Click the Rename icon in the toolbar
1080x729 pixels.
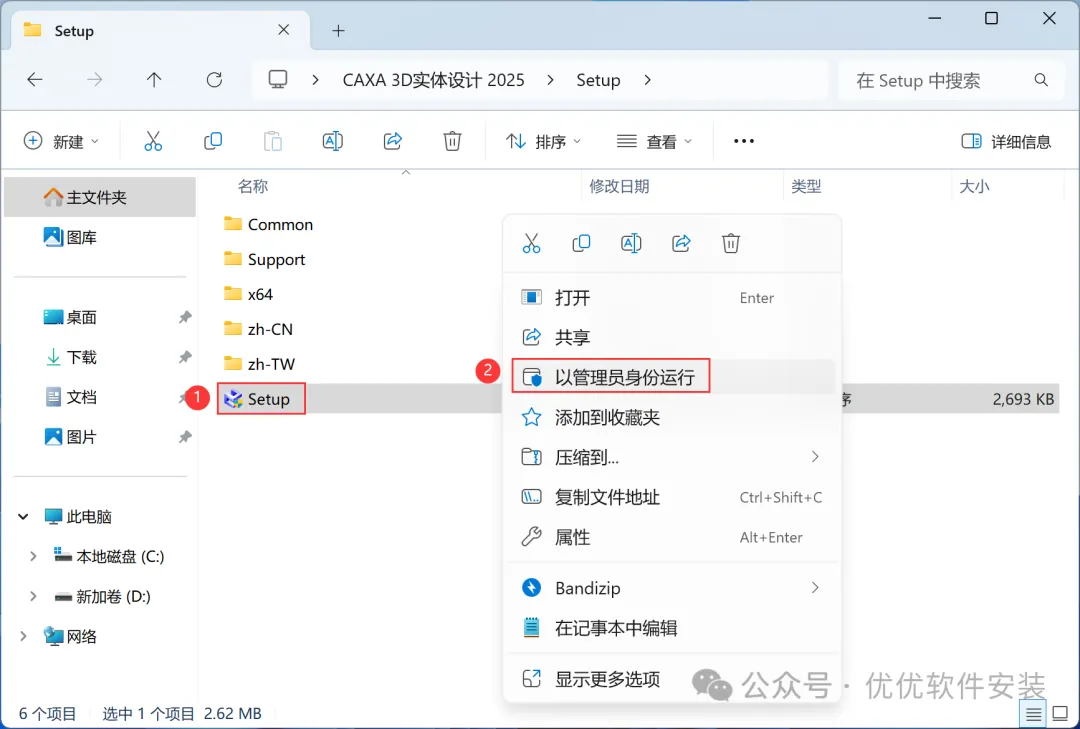point(333,141)
